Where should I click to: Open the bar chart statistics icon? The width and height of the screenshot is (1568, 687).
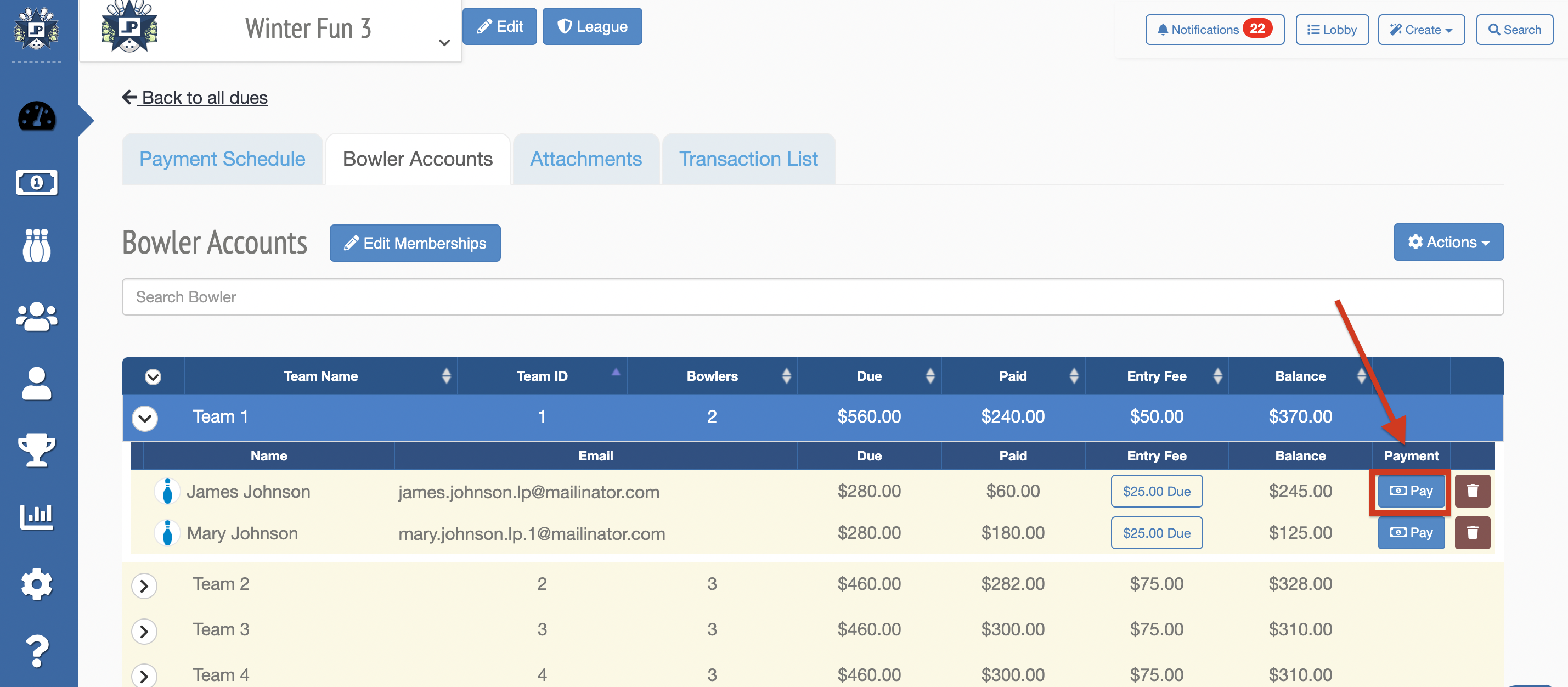pos(37,516)
